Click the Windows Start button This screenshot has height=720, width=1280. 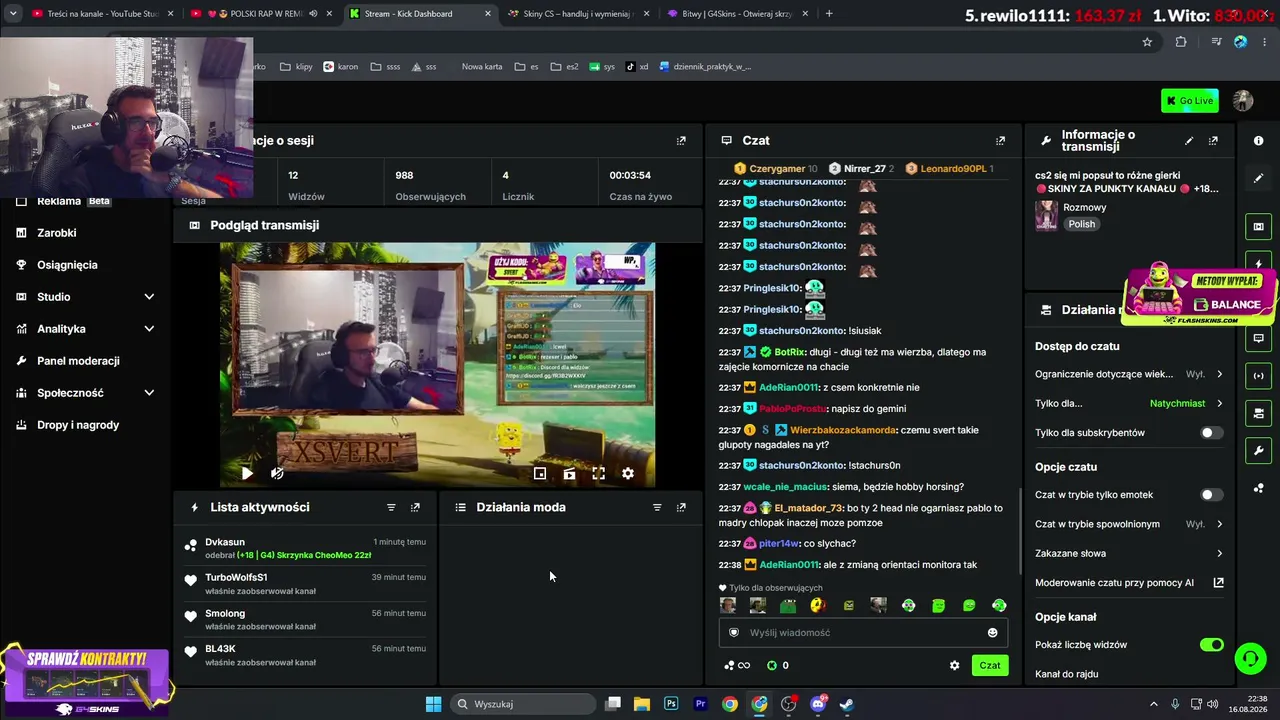(x=433, y=704)
